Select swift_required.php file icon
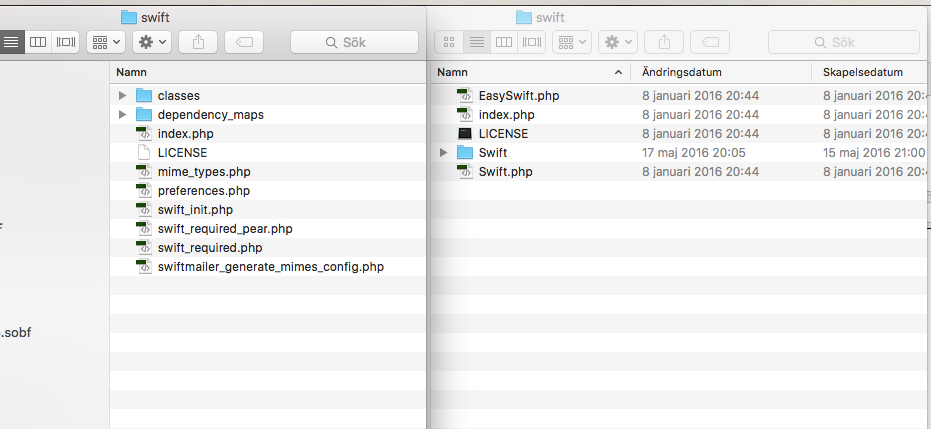 pos(144,247)
